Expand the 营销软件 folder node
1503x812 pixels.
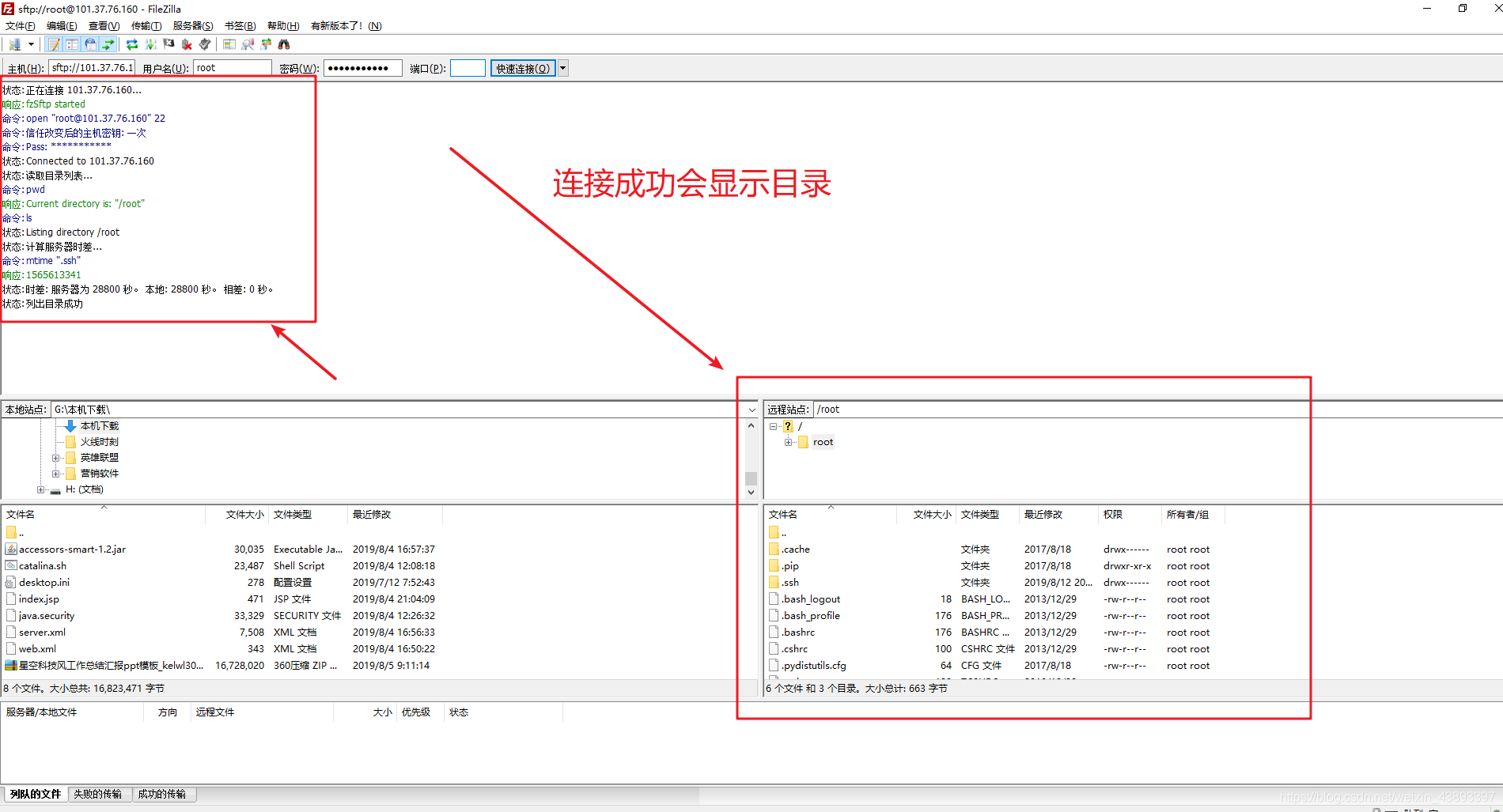tap(56, 474)
